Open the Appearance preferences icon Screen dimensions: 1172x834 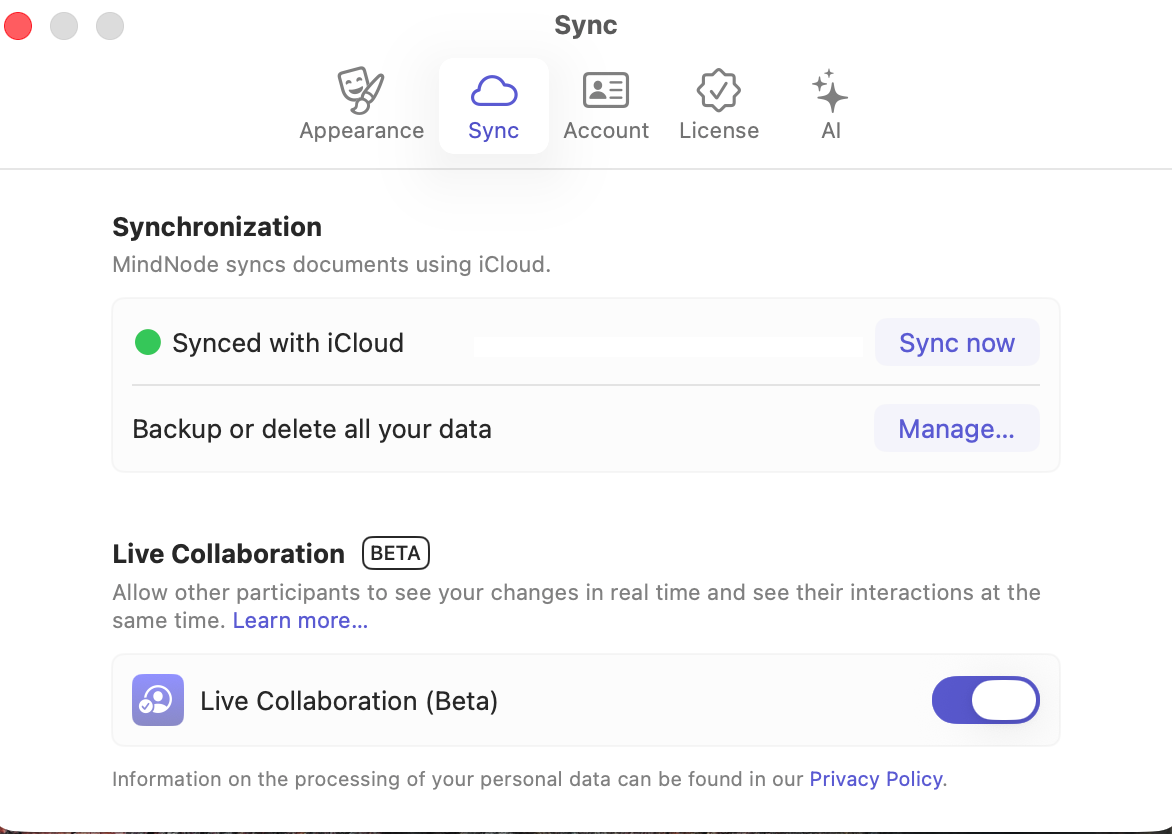[x=361, y=90]
